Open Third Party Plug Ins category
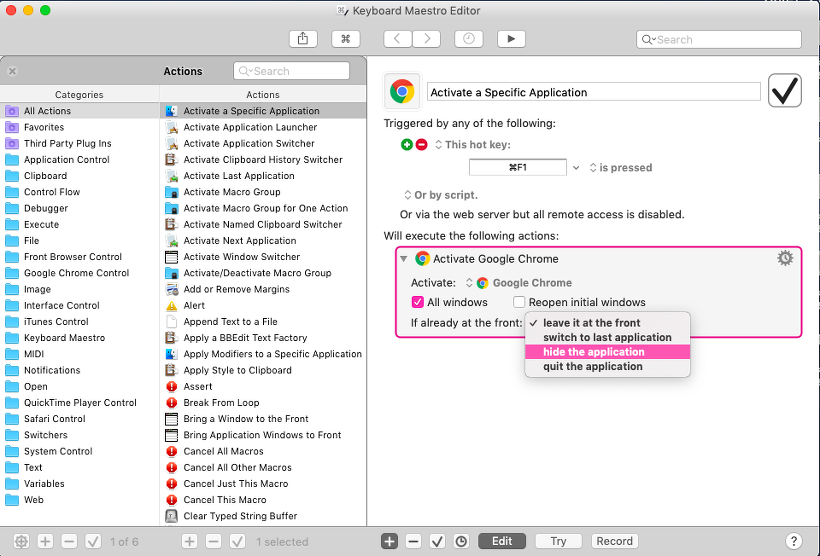This screenshot has height=556, width=820. [x=79, y=143]
